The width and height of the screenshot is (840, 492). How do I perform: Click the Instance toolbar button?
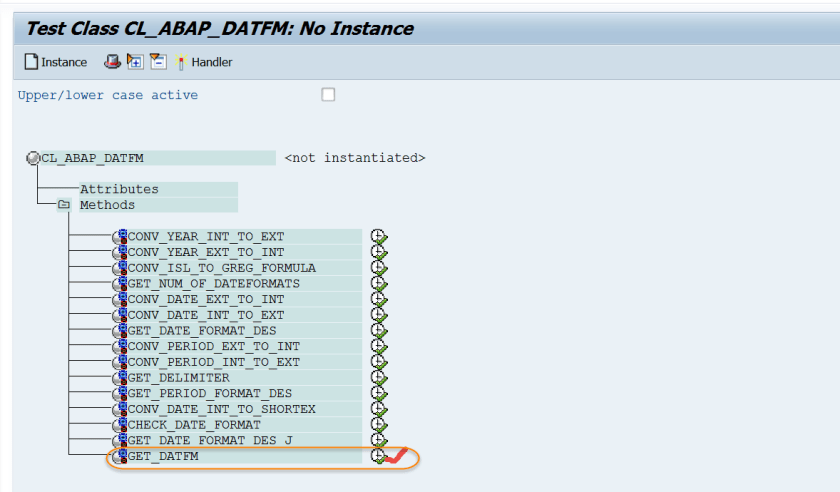(56, 62)
